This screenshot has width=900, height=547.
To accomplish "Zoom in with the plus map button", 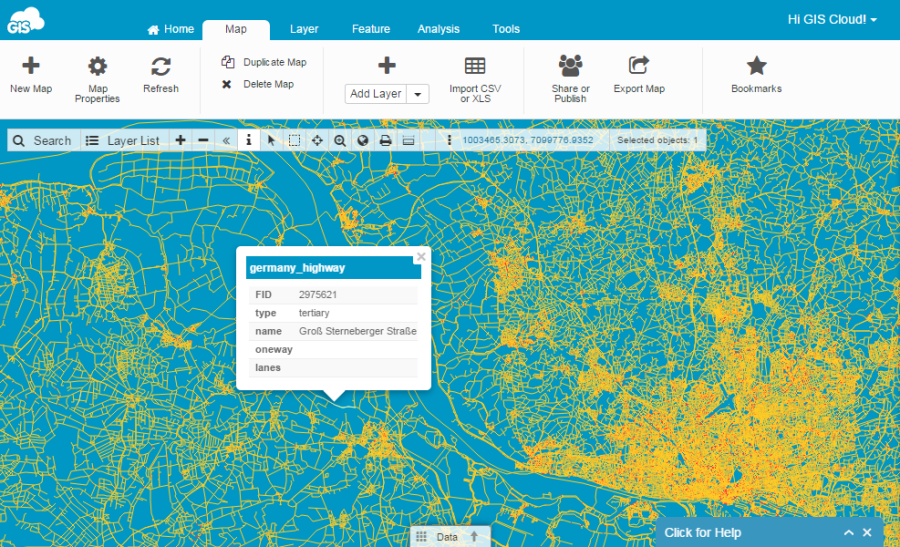I will click(180, 141).
